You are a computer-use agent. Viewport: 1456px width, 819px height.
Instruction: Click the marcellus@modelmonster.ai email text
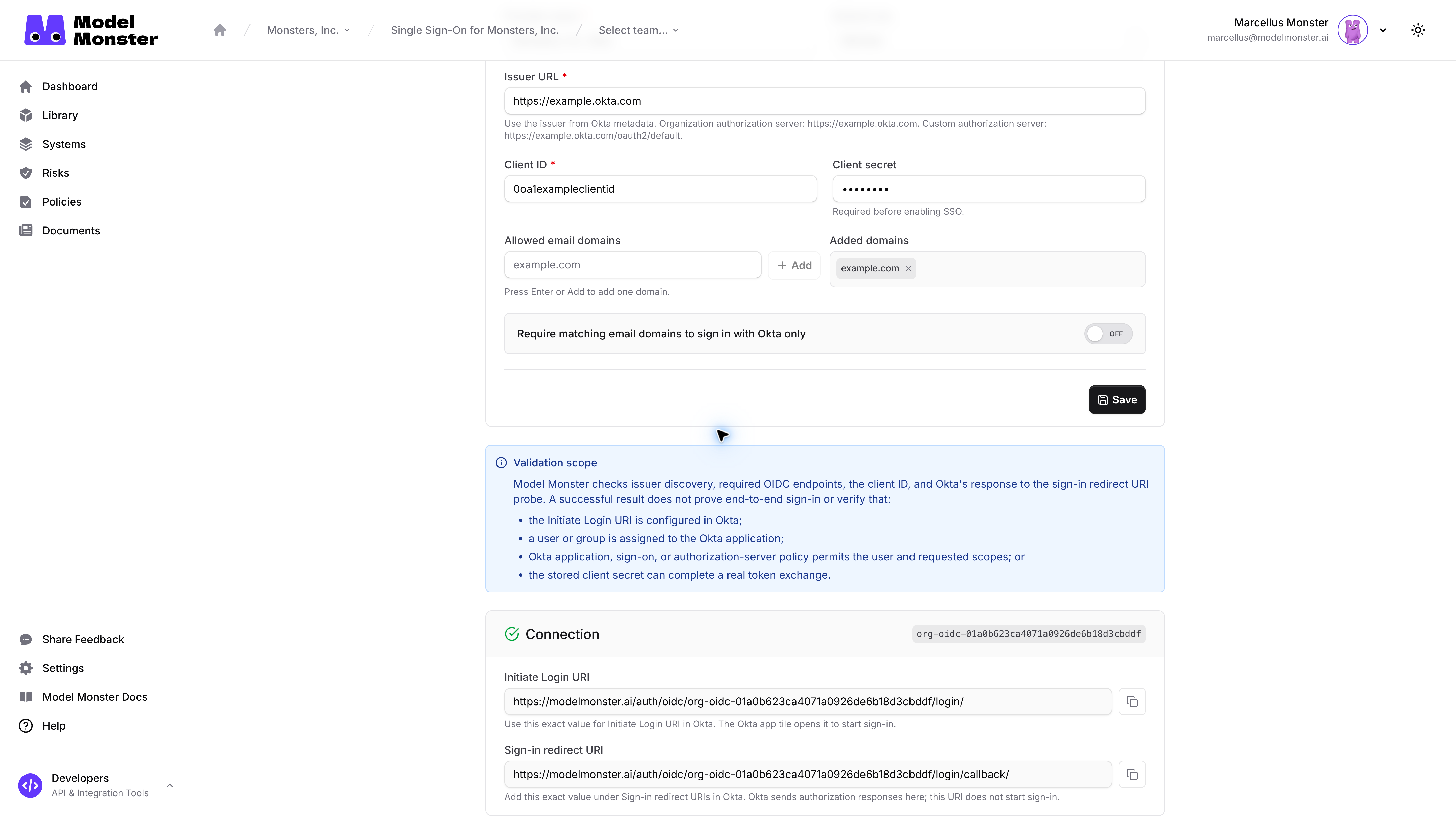tap(1267, 38)
